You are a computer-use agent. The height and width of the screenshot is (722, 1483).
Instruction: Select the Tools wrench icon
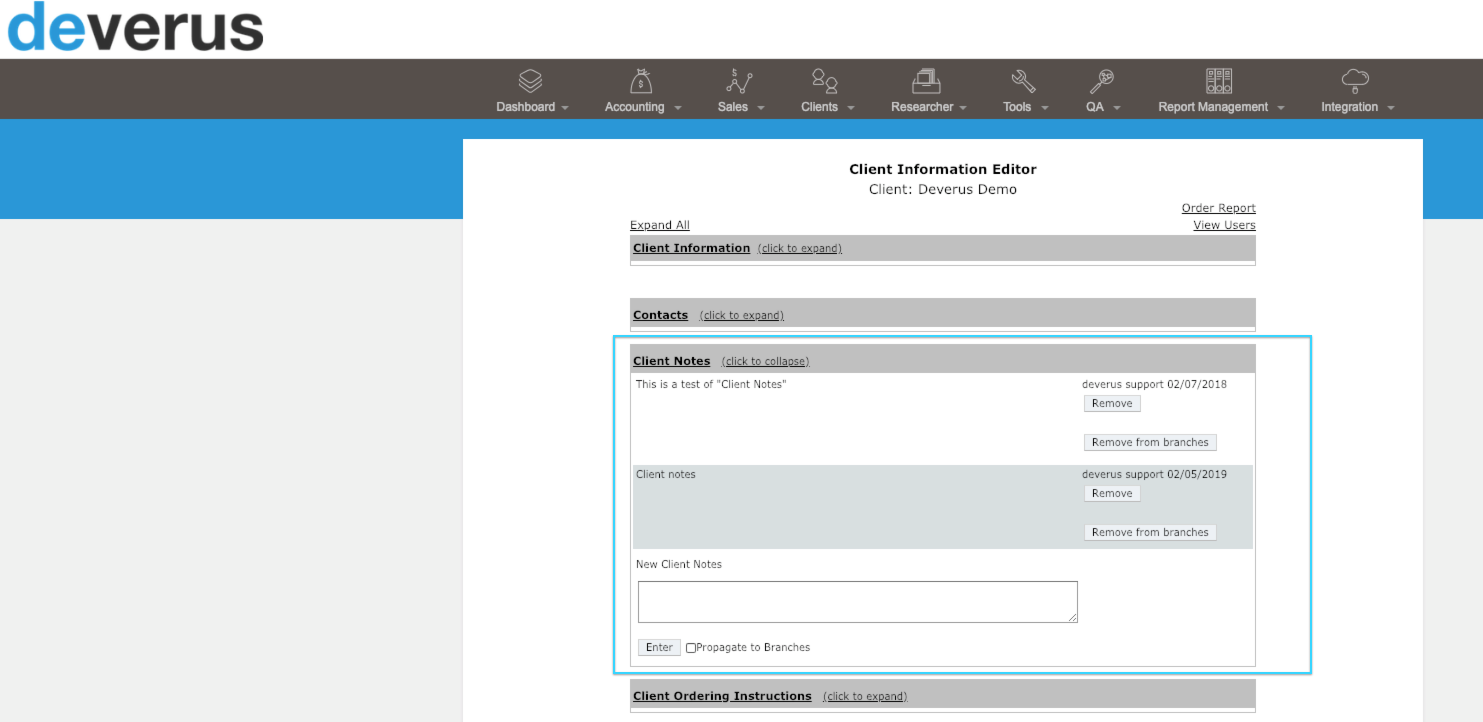(x=1023, y=81)
